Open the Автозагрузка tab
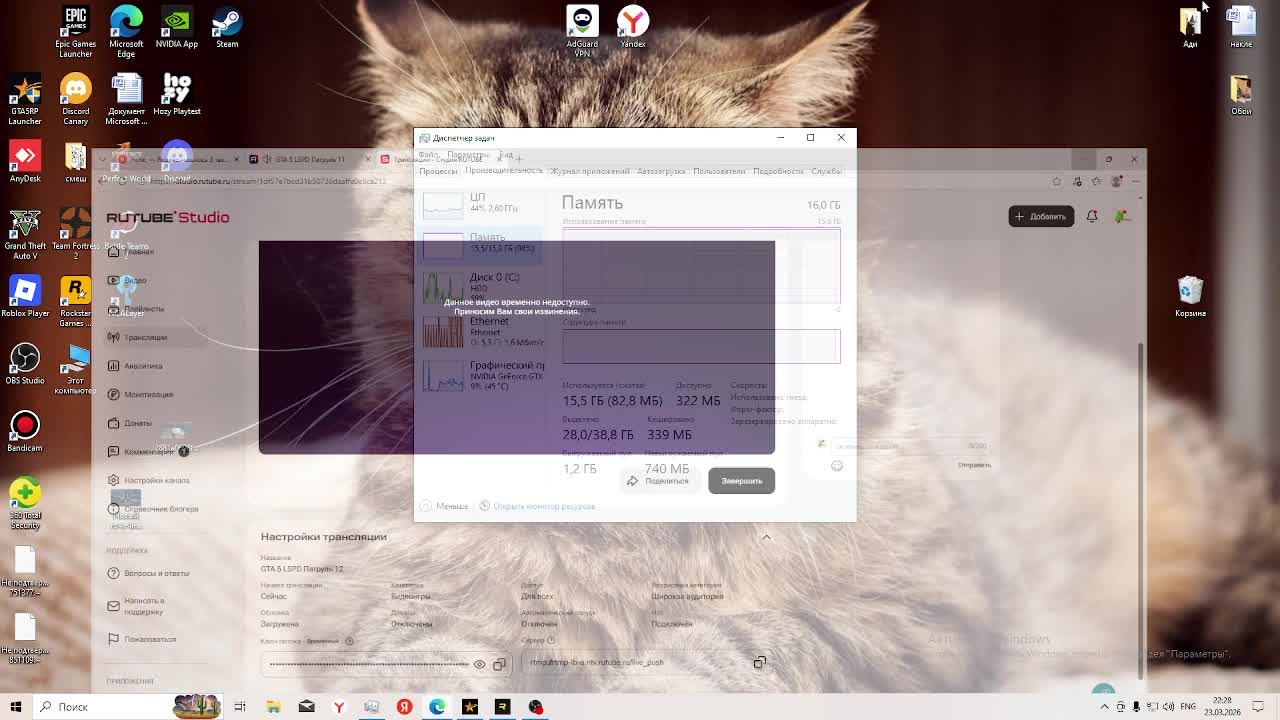This screenshot has height=720, width=1280. point(661,171)
